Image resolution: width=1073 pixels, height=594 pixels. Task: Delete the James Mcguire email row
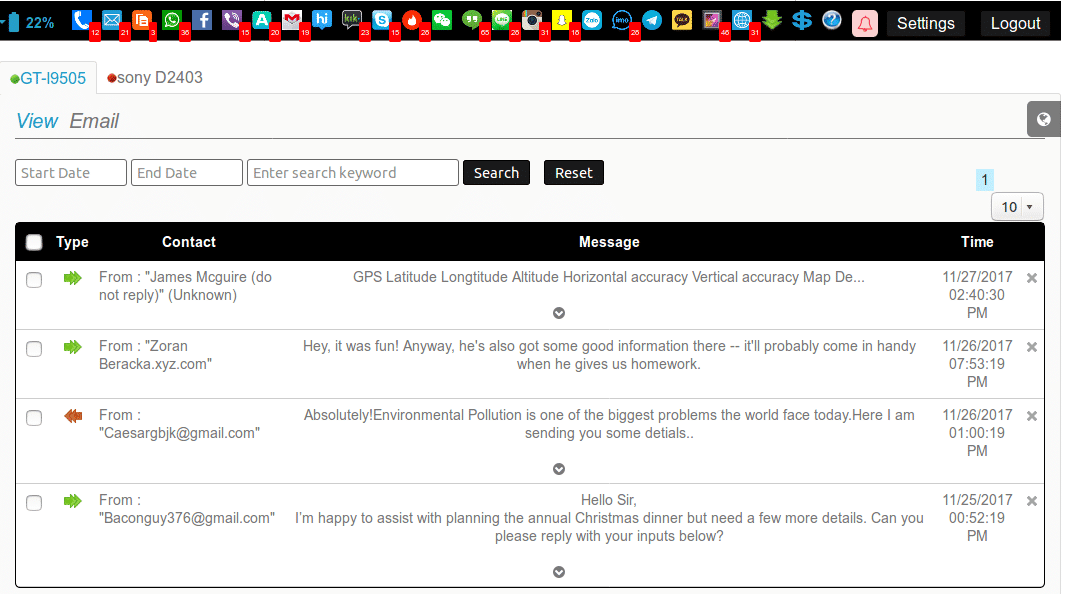(1032, 278)
